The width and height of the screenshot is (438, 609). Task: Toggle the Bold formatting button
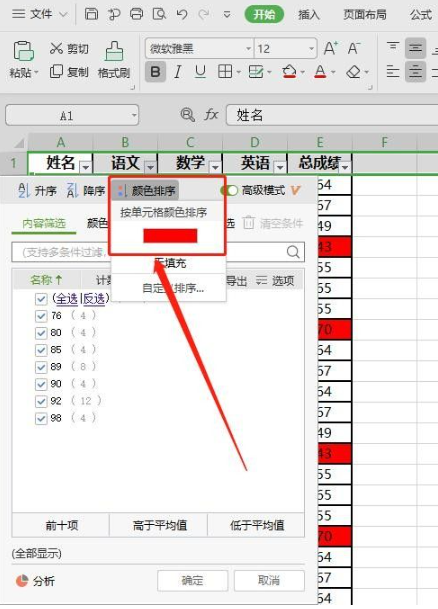pos(155,72)
